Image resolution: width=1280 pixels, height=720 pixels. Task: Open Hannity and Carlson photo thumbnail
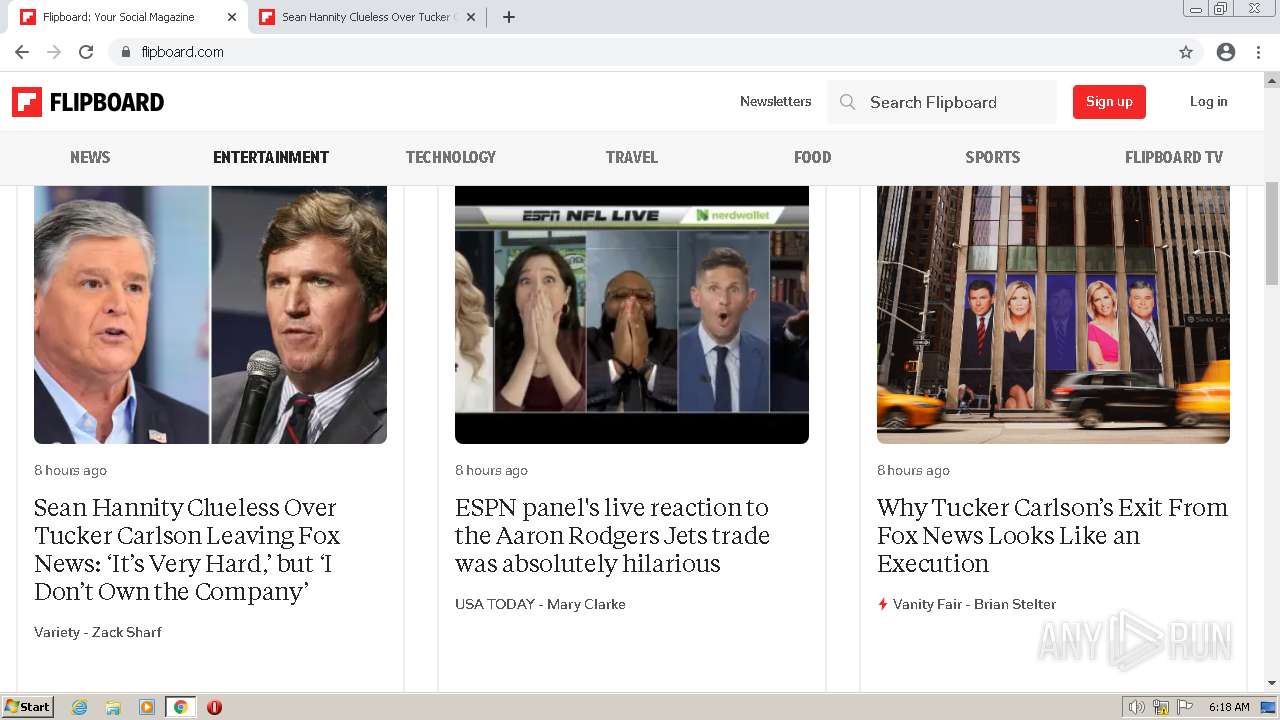pos(210,314)
